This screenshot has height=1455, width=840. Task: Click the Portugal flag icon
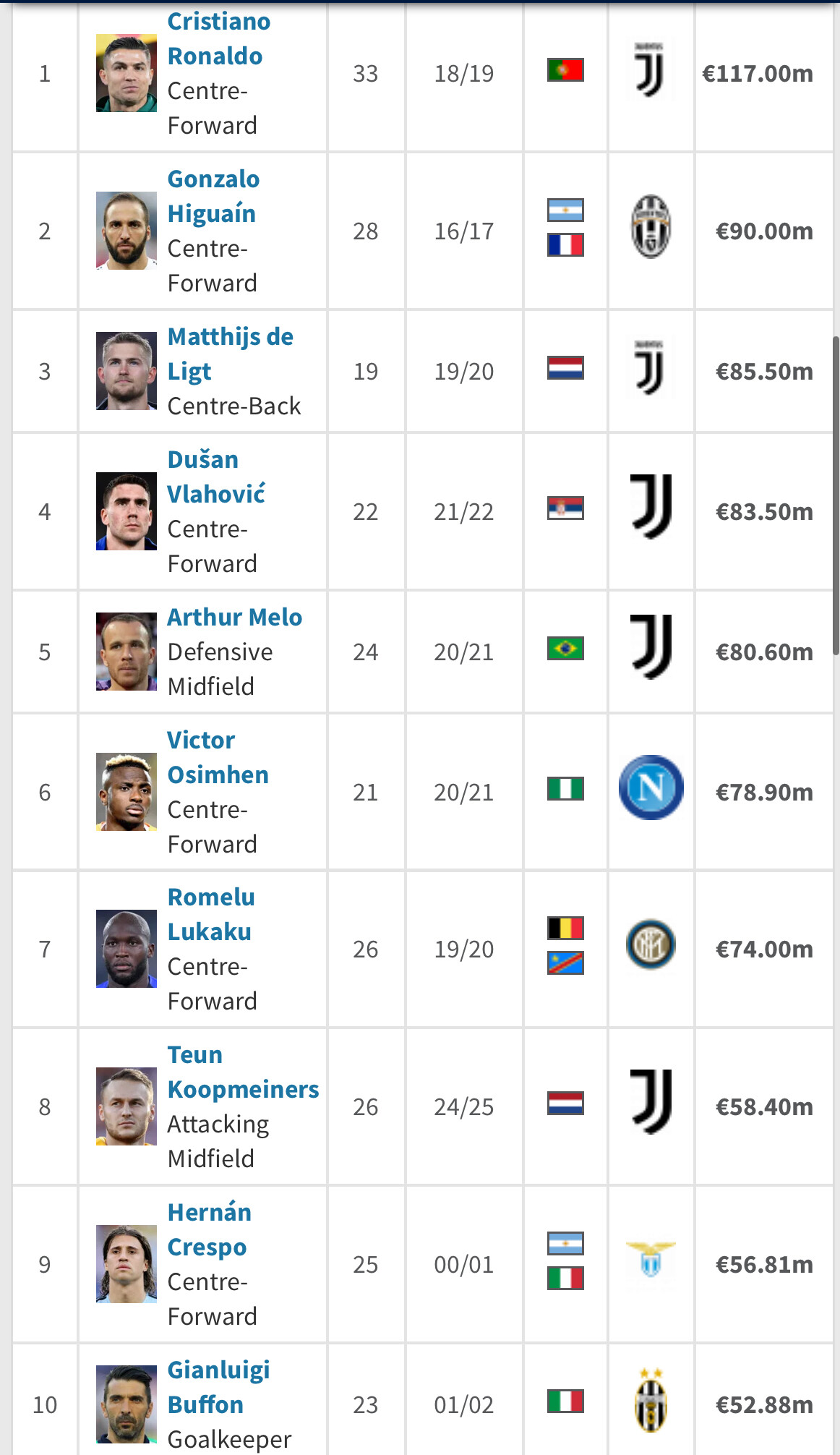tap(565, 70)
